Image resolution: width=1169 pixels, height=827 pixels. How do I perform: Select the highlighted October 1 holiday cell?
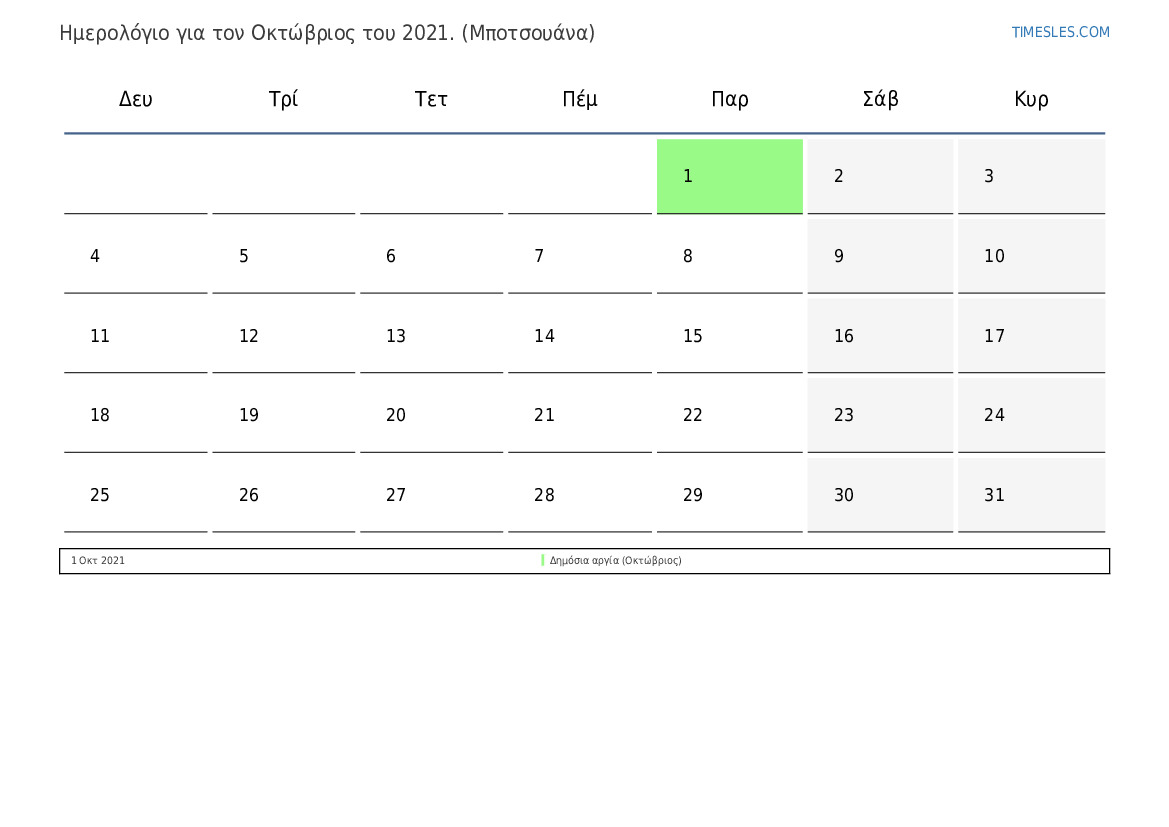(729, 176)
